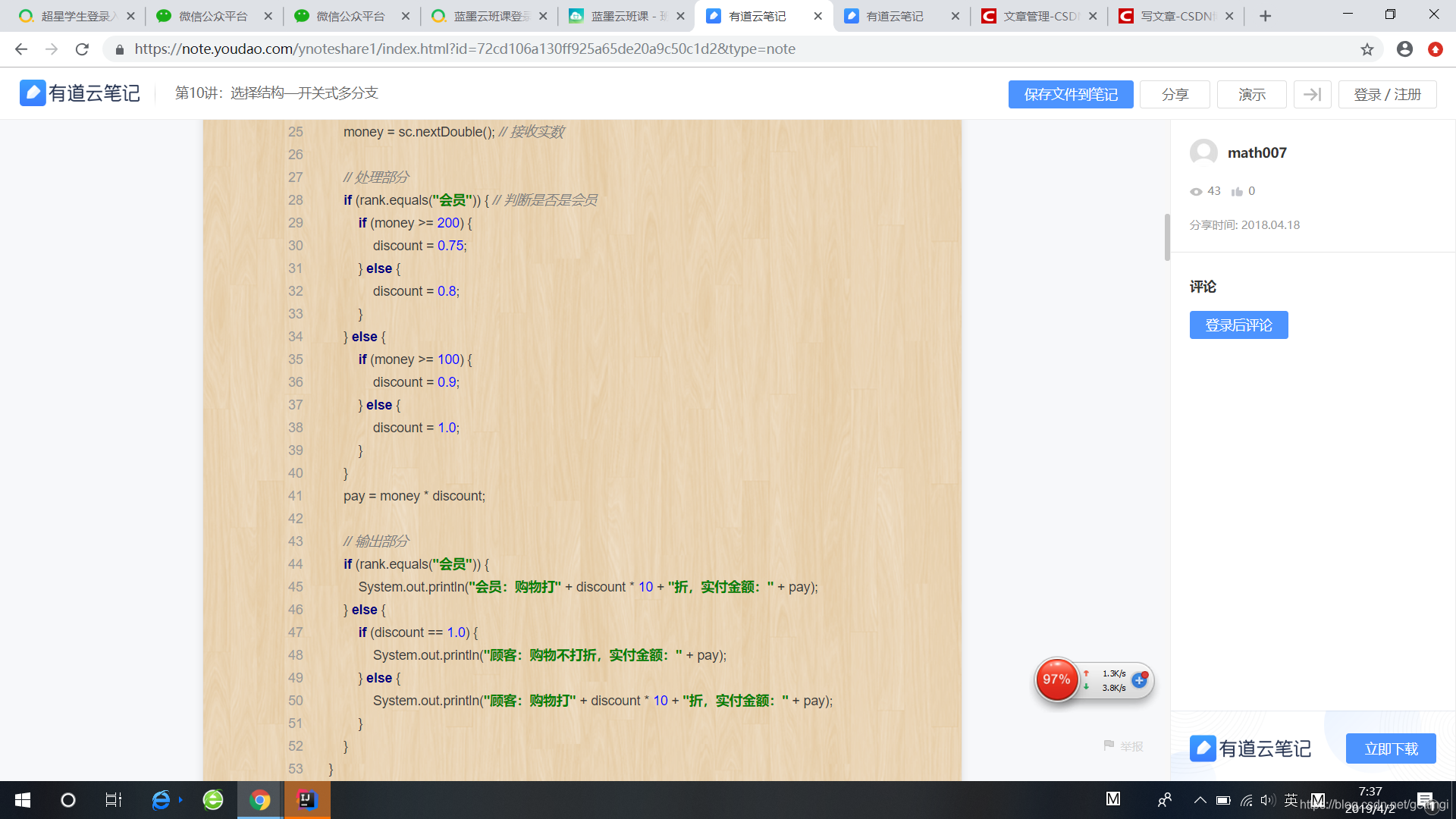Screen dimensions: 1456x819
Task: Click code line 41 pay = money * discount
Action: 414,496
